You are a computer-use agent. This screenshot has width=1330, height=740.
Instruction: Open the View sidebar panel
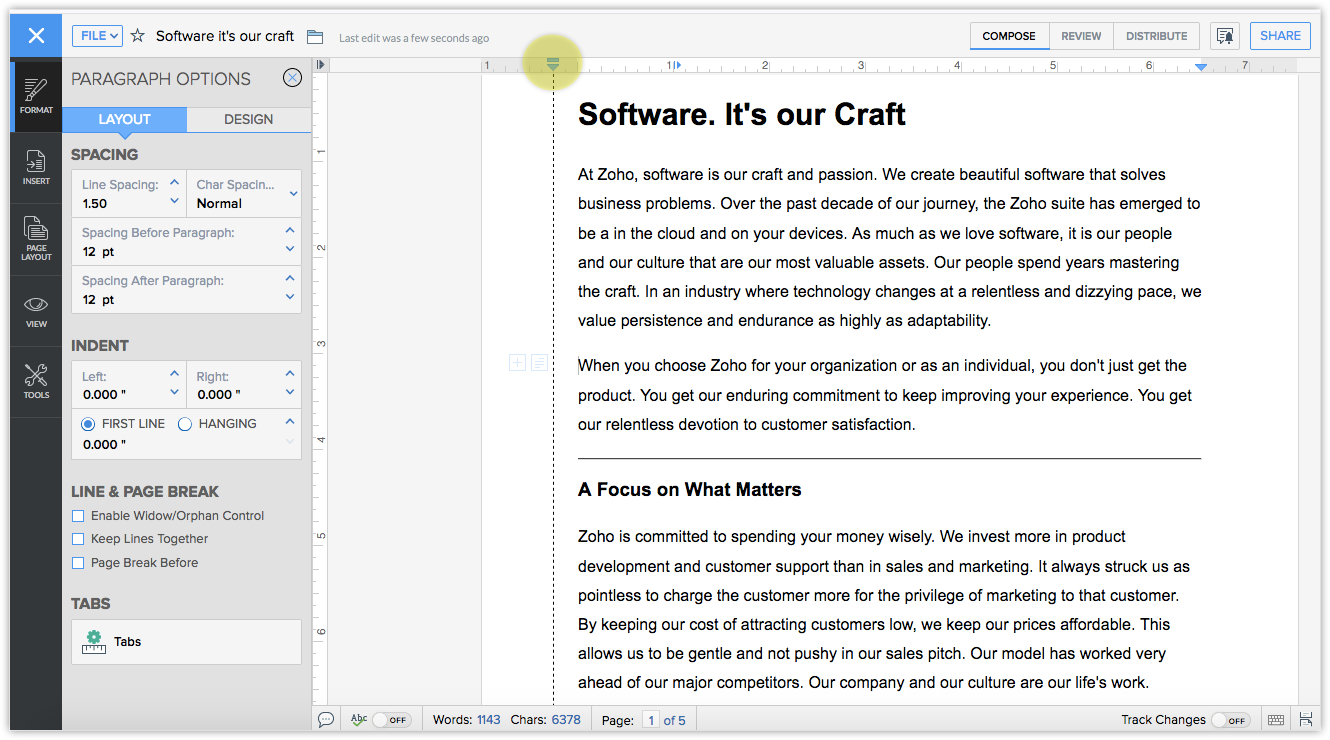[36, 311]
